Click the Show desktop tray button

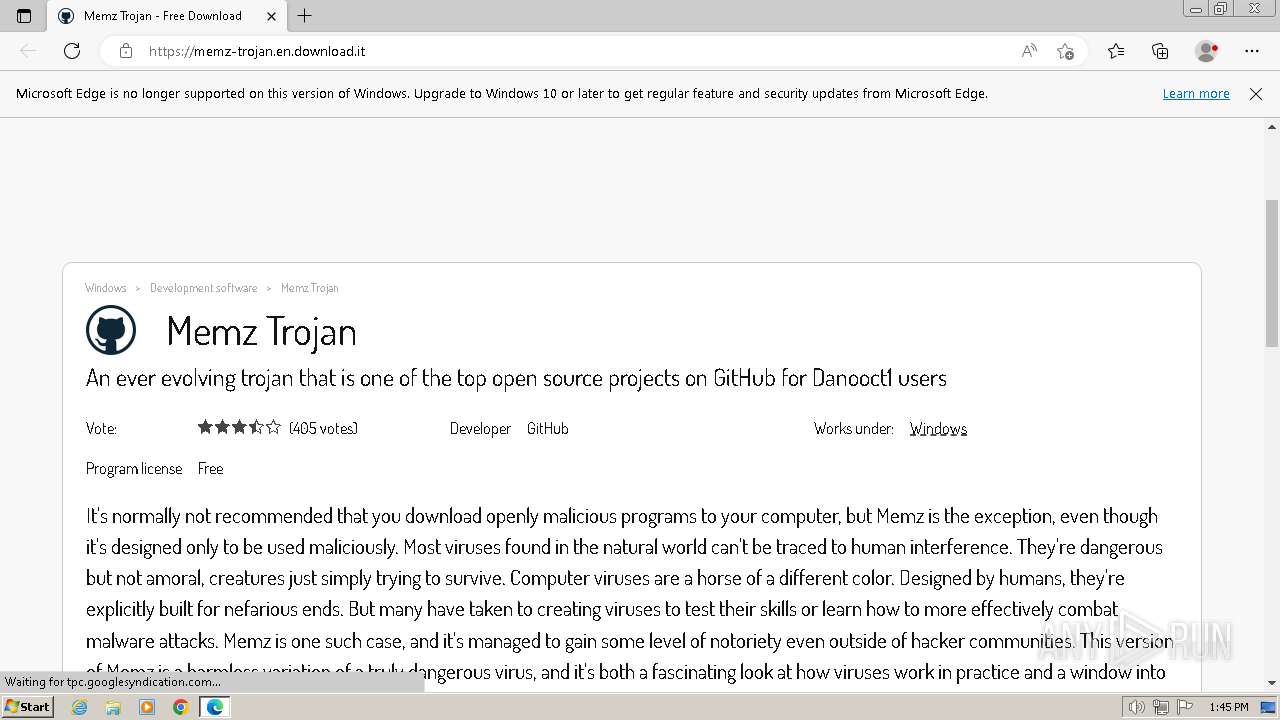tap(1269, 707)
